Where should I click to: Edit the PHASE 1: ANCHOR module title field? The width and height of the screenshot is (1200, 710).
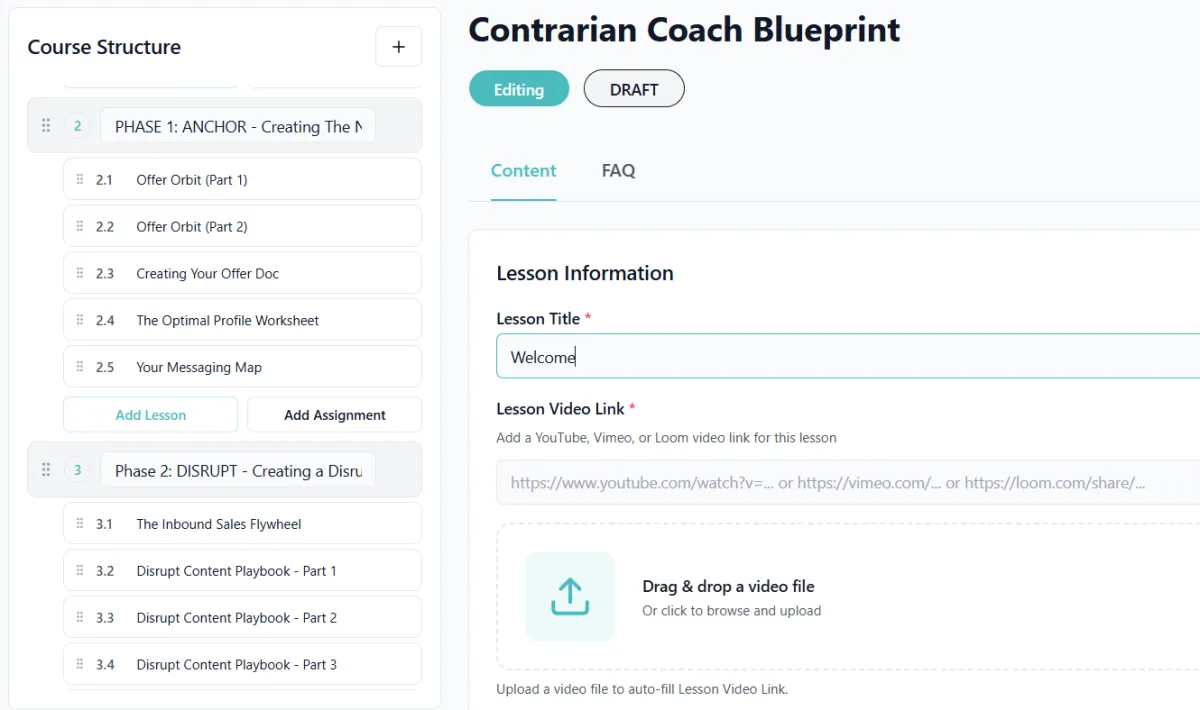[x=238, y=126]
